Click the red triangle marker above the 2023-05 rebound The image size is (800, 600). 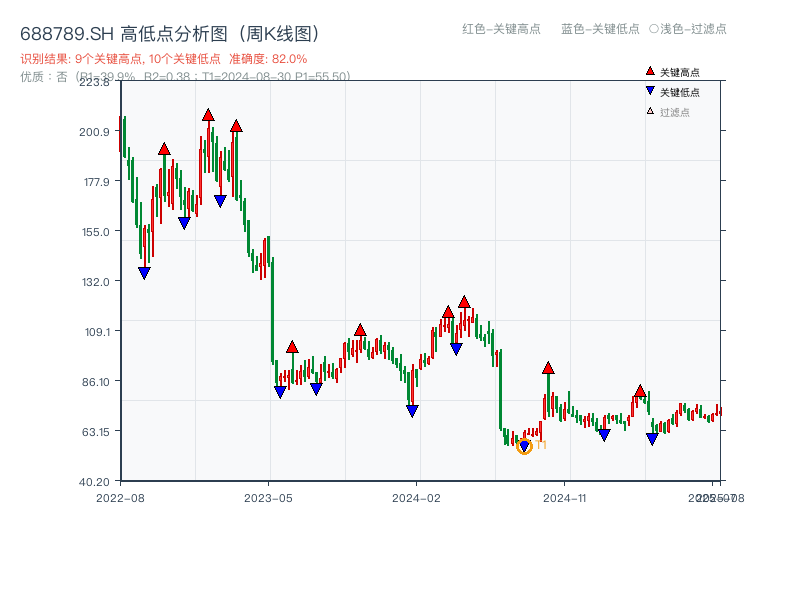(291, 346)
